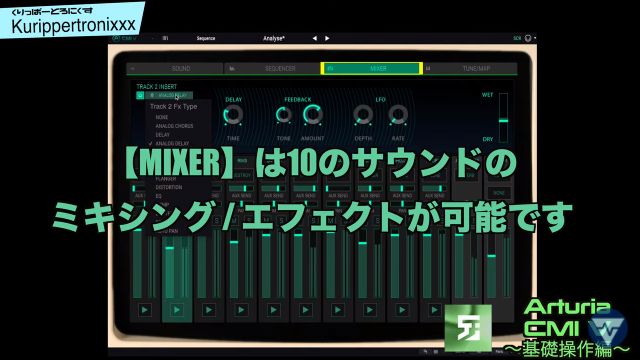The width and height of the screenshot is (640, 360).
Task: Play track 4 sound
Action: (241, 310)
